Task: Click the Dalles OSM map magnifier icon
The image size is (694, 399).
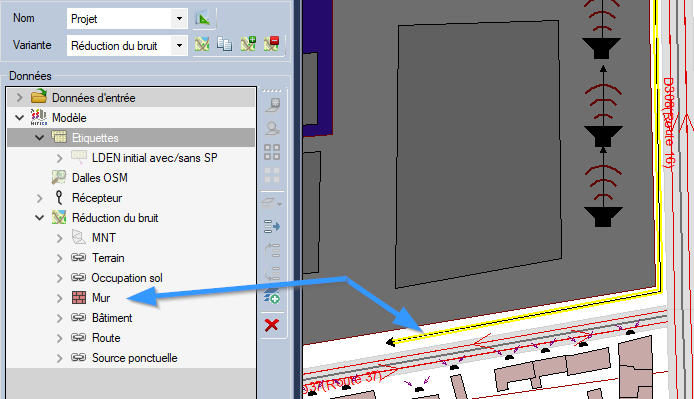Action: [59, 177]
